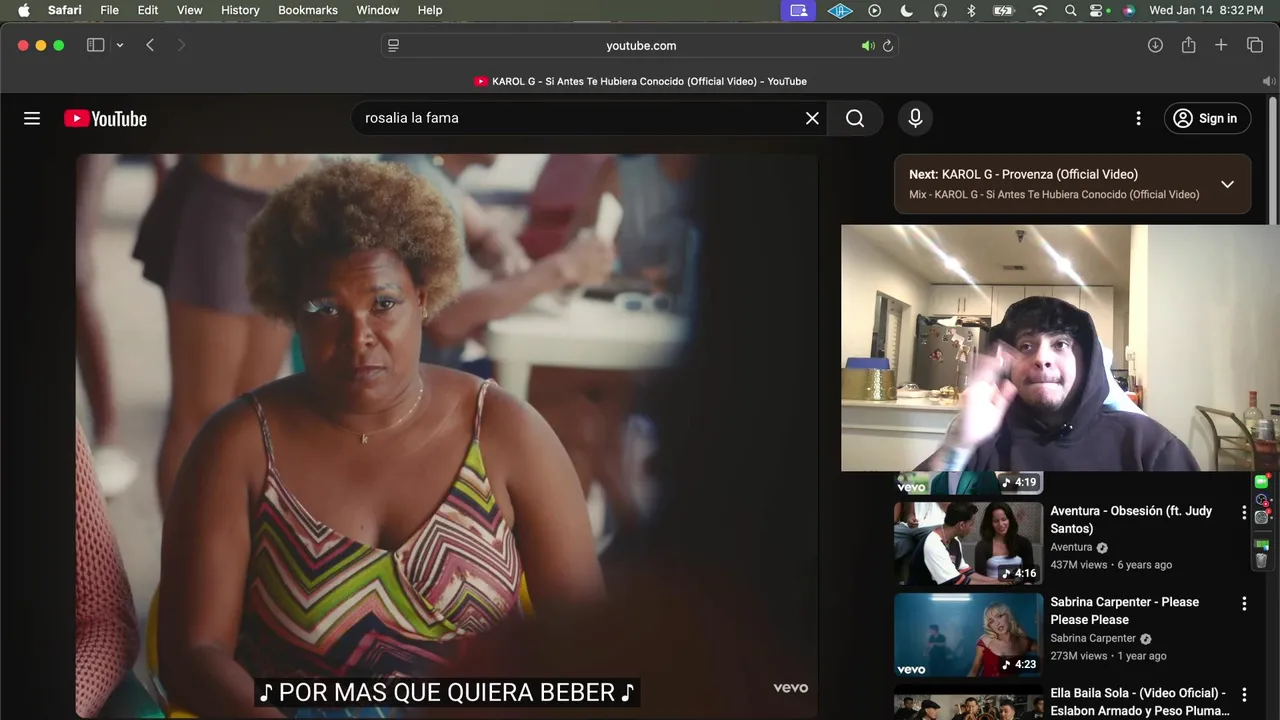The width and height of the screenshot is (1280, 720).
Task: Visit the Sabrina Carpenter channel name
Action: tap(1093, 638)
